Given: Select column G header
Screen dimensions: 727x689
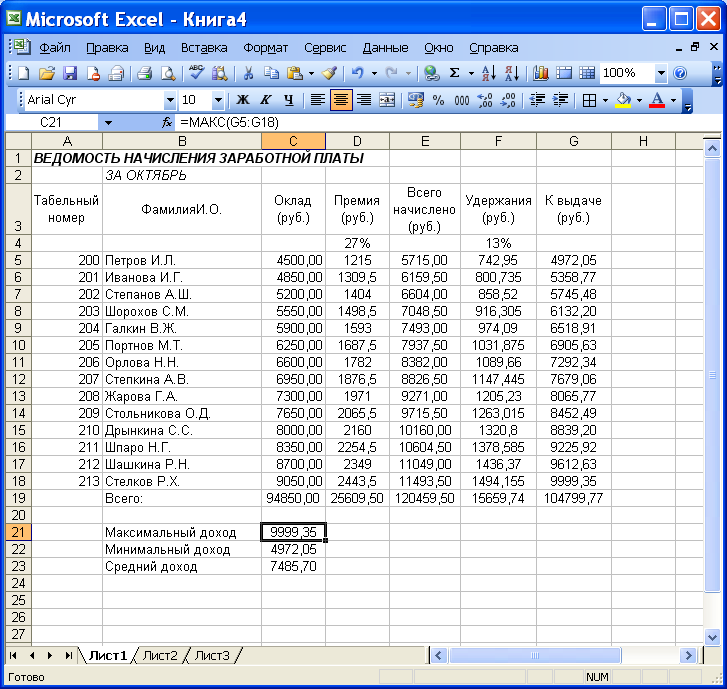Looking at the screenshot, I should [574, 141].
